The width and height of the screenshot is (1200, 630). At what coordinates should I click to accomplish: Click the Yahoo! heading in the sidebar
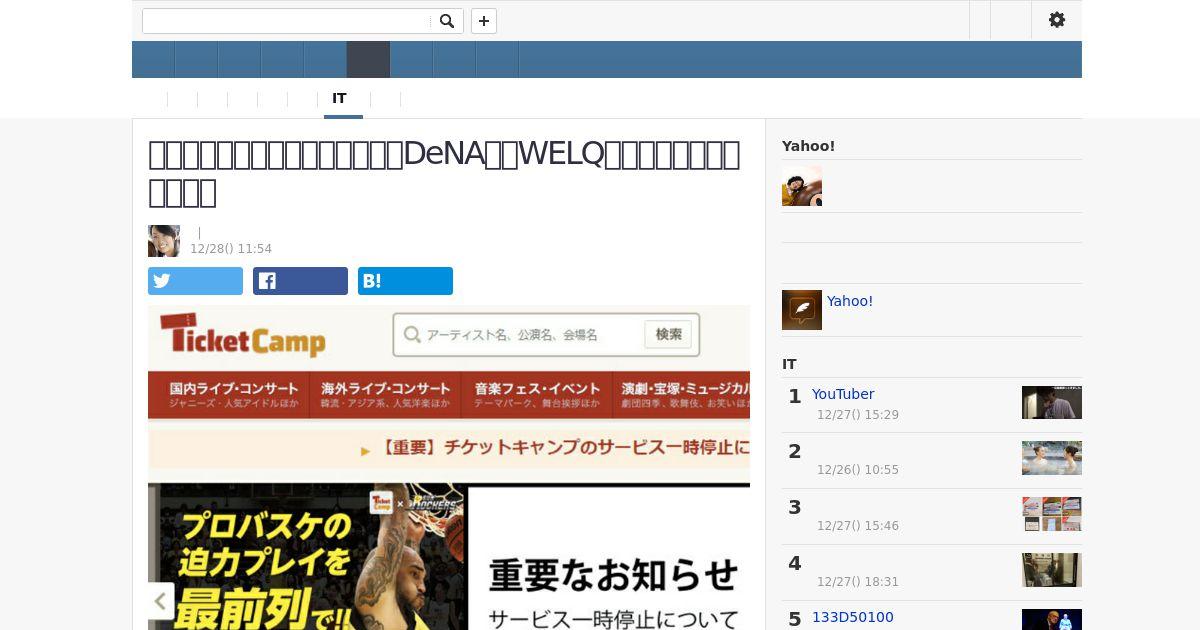[808, 146]
